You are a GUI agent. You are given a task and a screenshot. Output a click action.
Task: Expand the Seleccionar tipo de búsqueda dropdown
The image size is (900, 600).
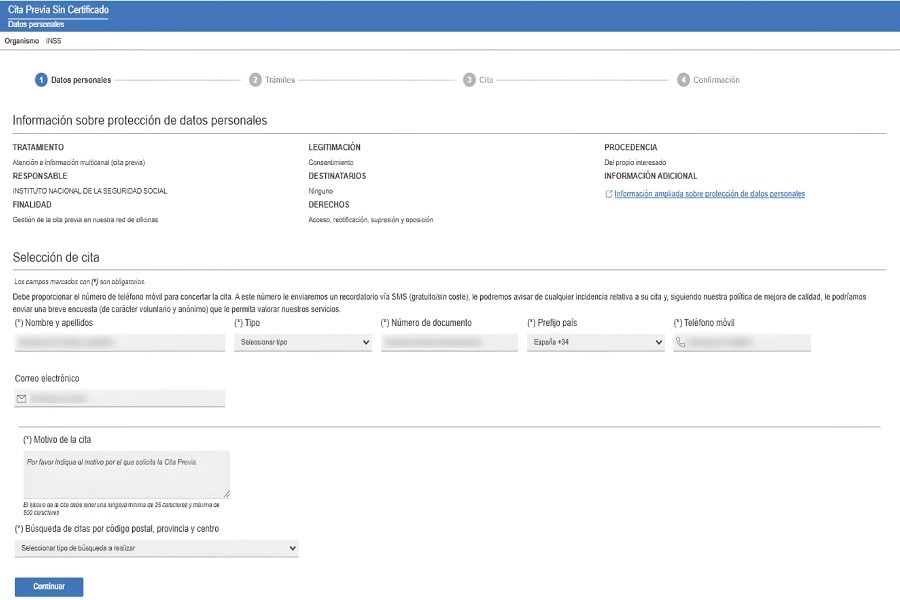coord(157,548)
